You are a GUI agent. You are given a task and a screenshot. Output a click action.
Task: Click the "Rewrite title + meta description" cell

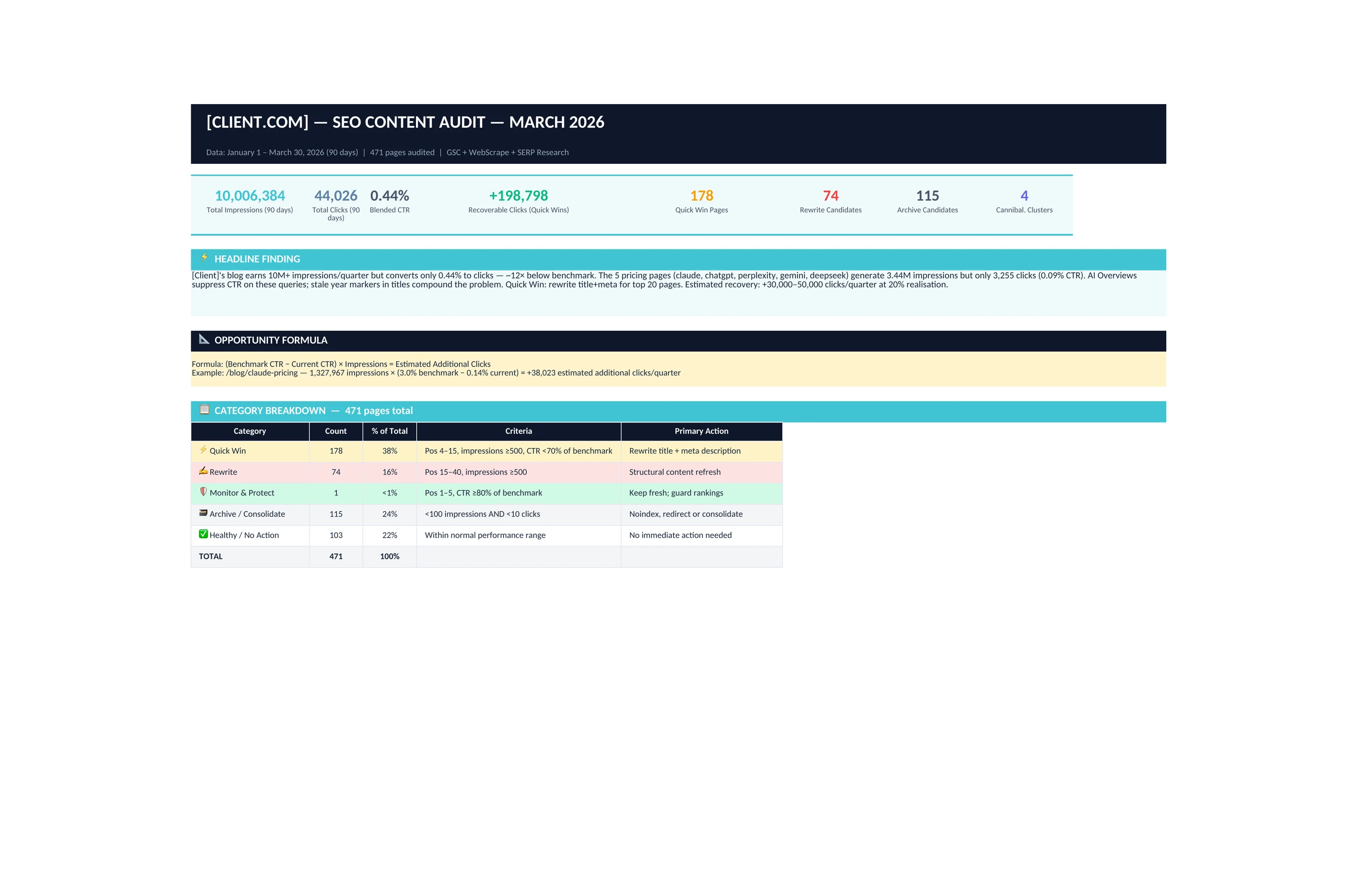click(x=684, y=451)
